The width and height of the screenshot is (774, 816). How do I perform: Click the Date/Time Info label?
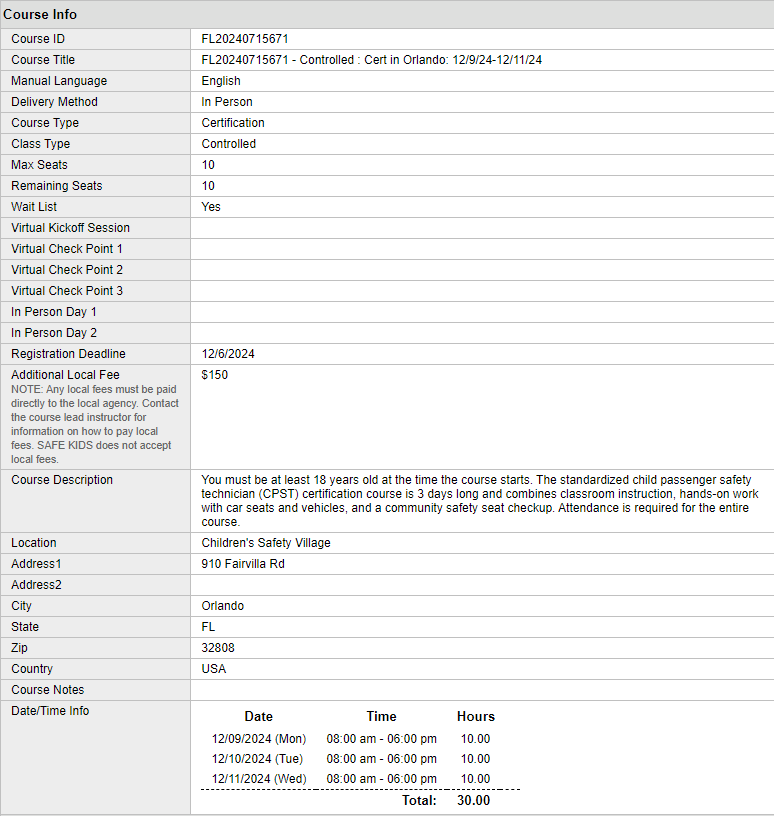(x=50, y=711)
